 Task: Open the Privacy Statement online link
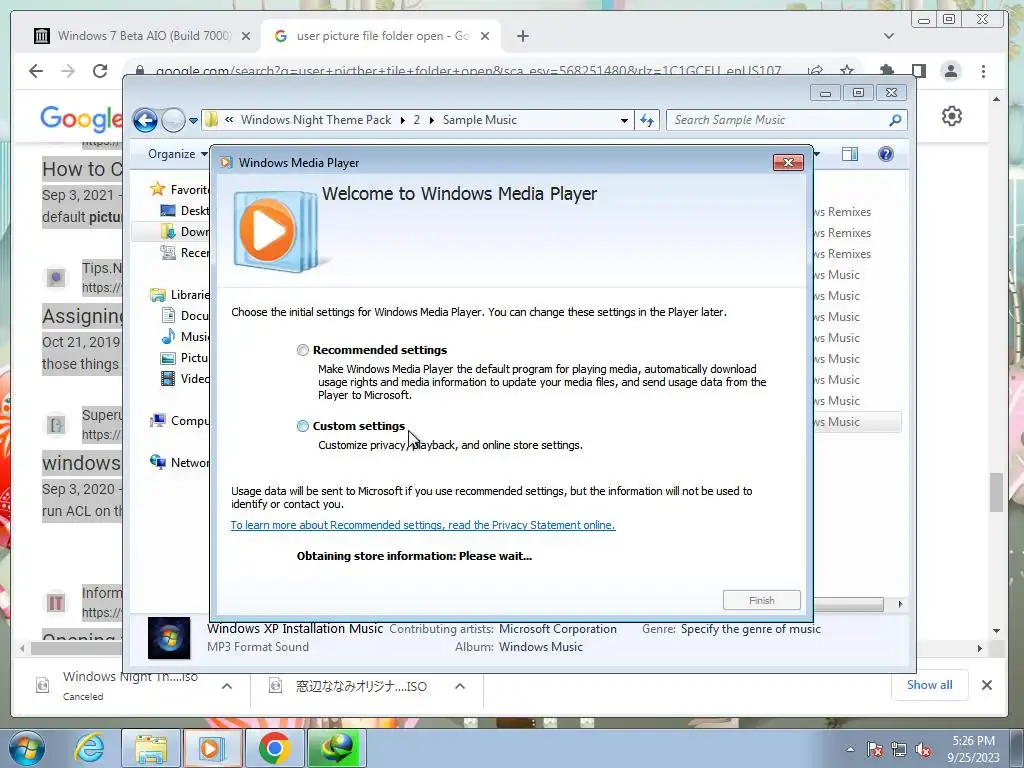423,525
